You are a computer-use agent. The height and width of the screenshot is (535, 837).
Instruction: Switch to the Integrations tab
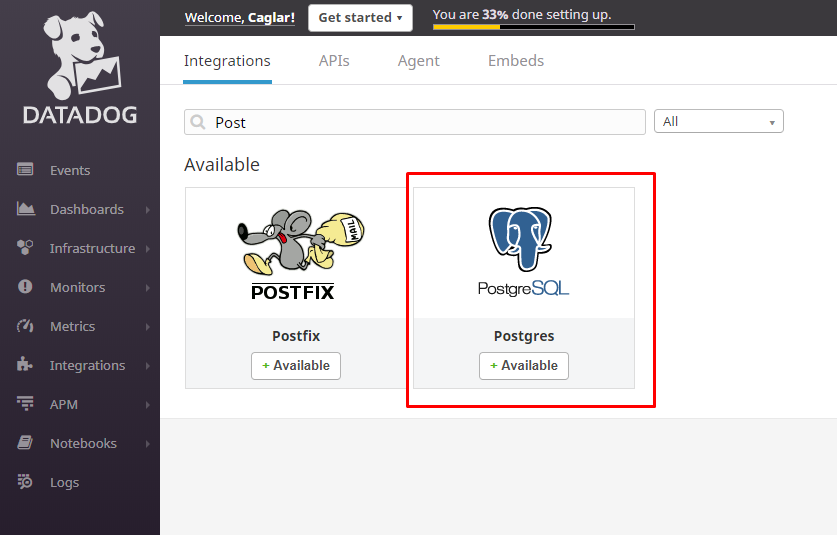227,61
